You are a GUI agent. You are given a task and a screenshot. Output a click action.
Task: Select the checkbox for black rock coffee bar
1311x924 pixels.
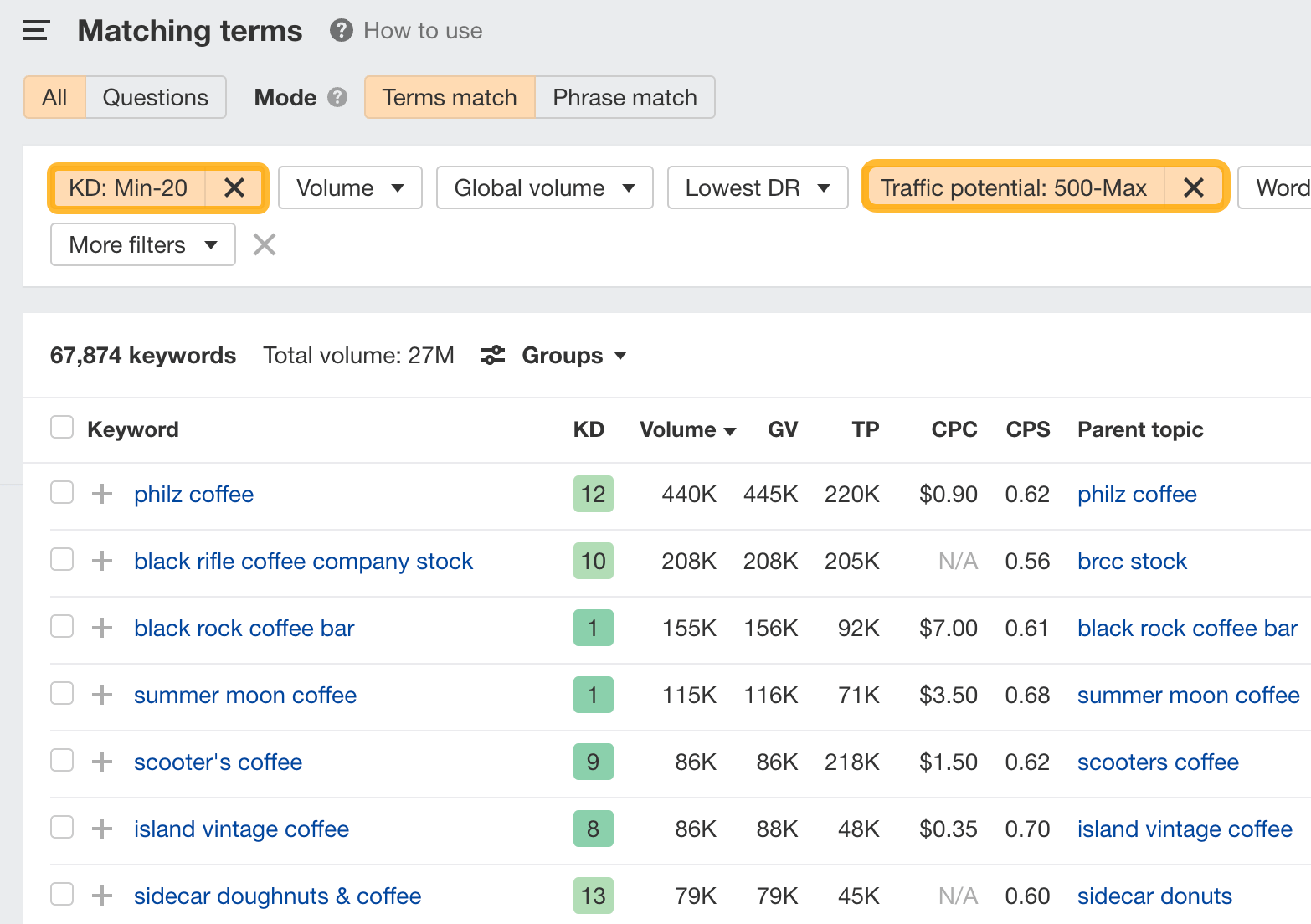pyautogui.click(x=61, y=628)
